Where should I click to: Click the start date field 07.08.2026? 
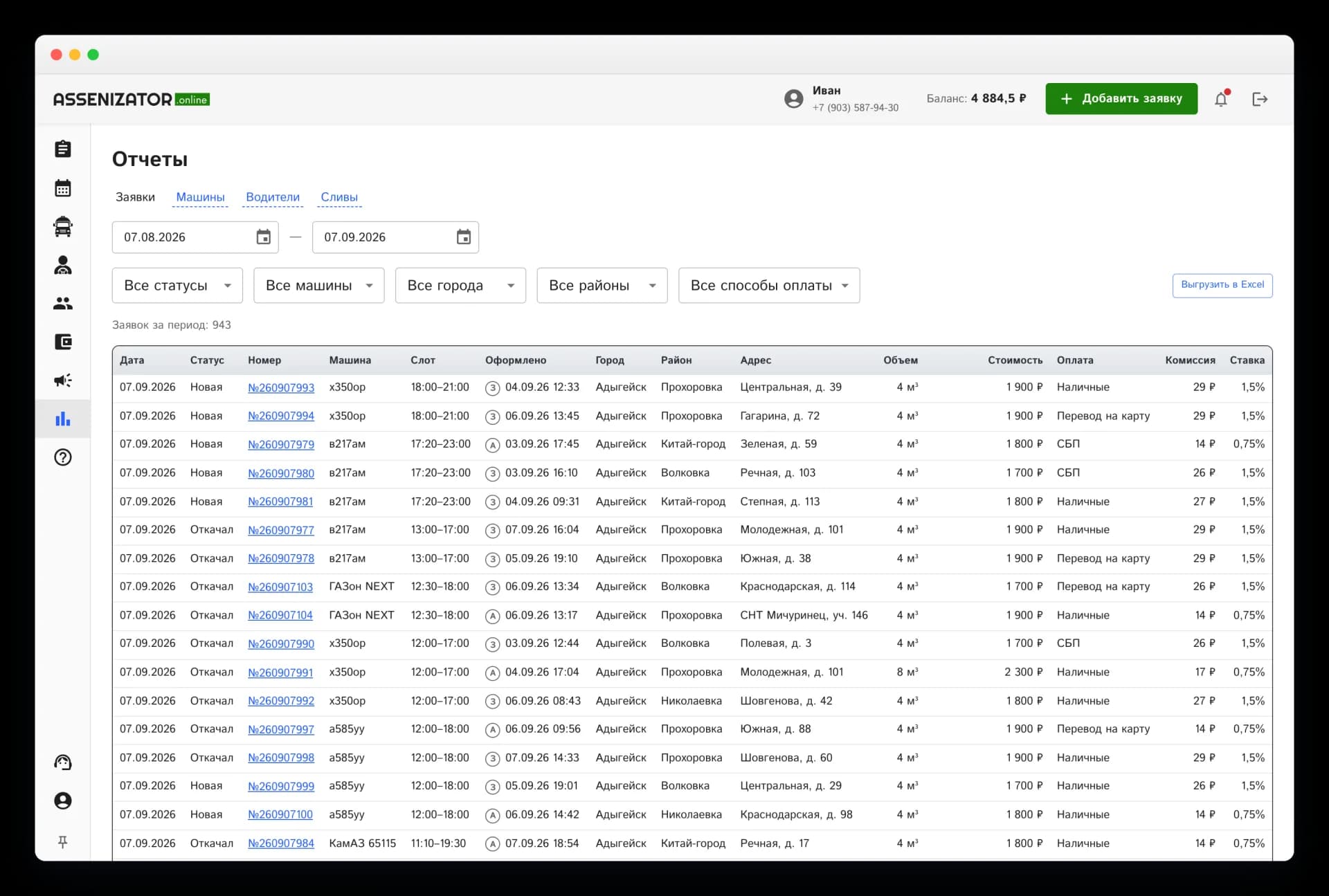pyautogui.click(x=195, y=237)
